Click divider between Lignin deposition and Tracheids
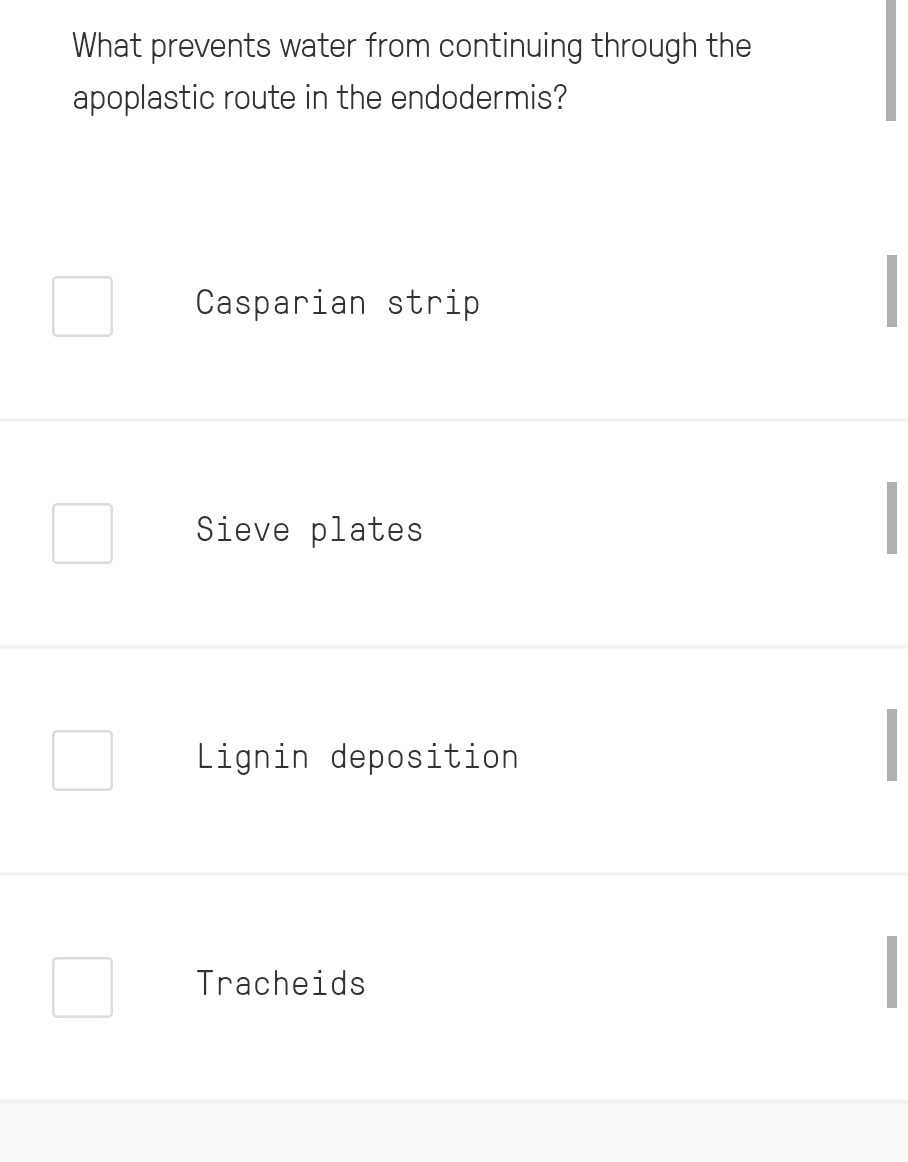This screenshot has height=1162, width=908. pos(454,874)
